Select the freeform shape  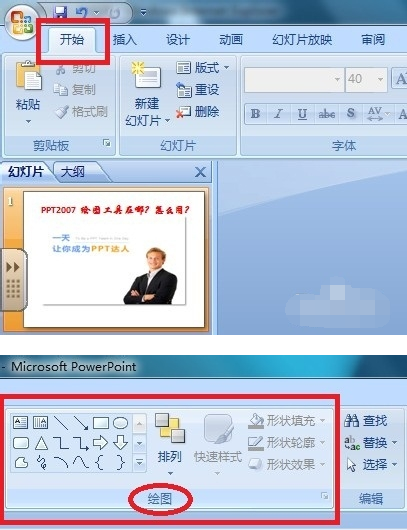click(x=21, y=462)
